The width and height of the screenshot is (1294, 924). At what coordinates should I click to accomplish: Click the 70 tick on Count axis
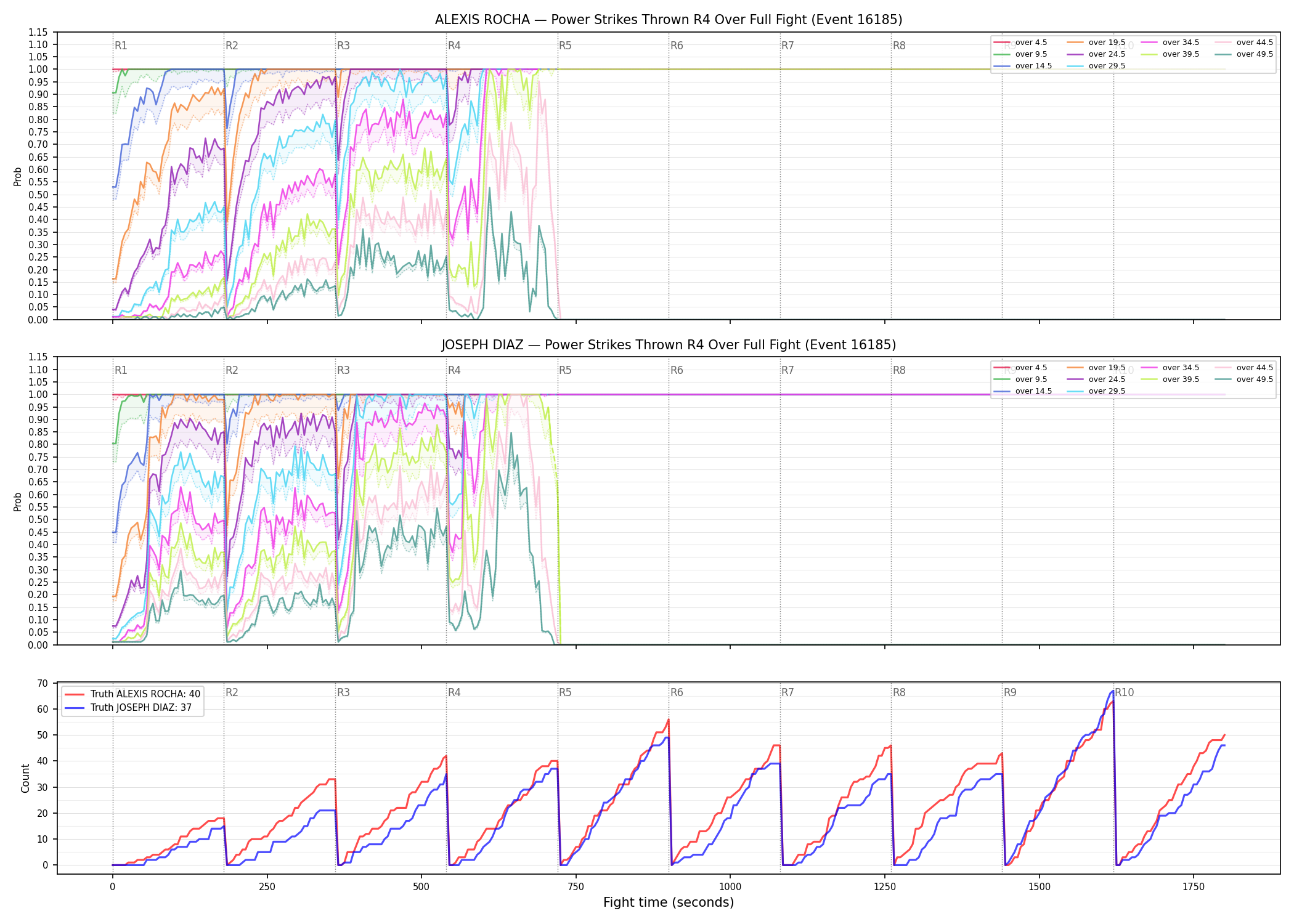pyautogui.click(x=43, y=683)
